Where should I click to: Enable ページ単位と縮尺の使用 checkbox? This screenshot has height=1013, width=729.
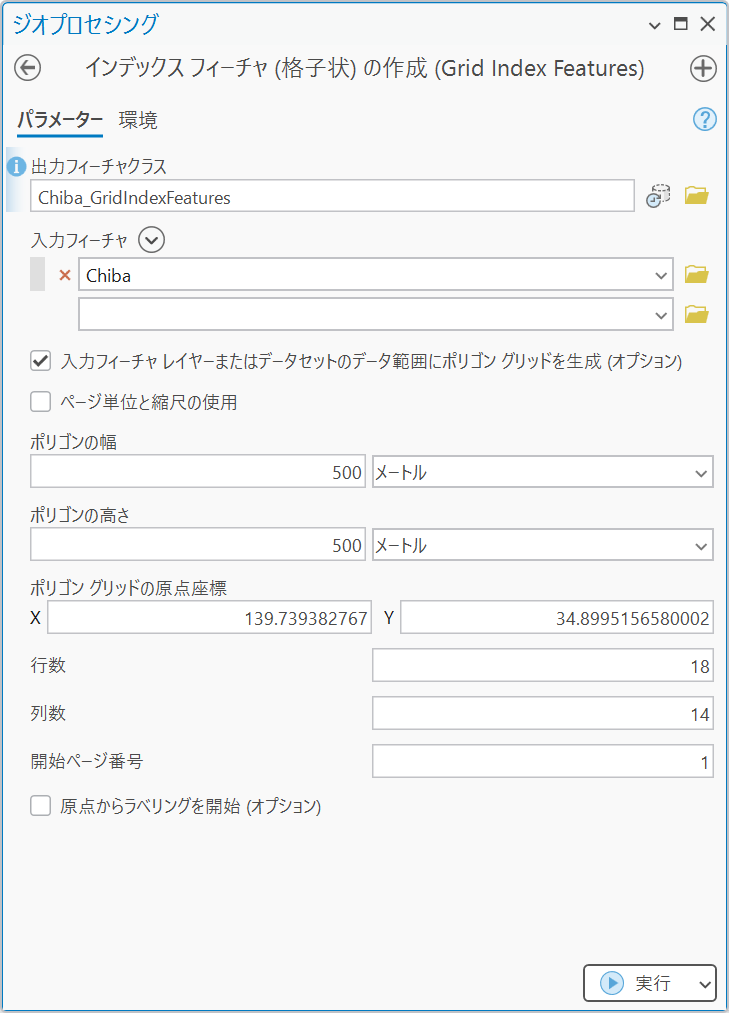point(41,403)
